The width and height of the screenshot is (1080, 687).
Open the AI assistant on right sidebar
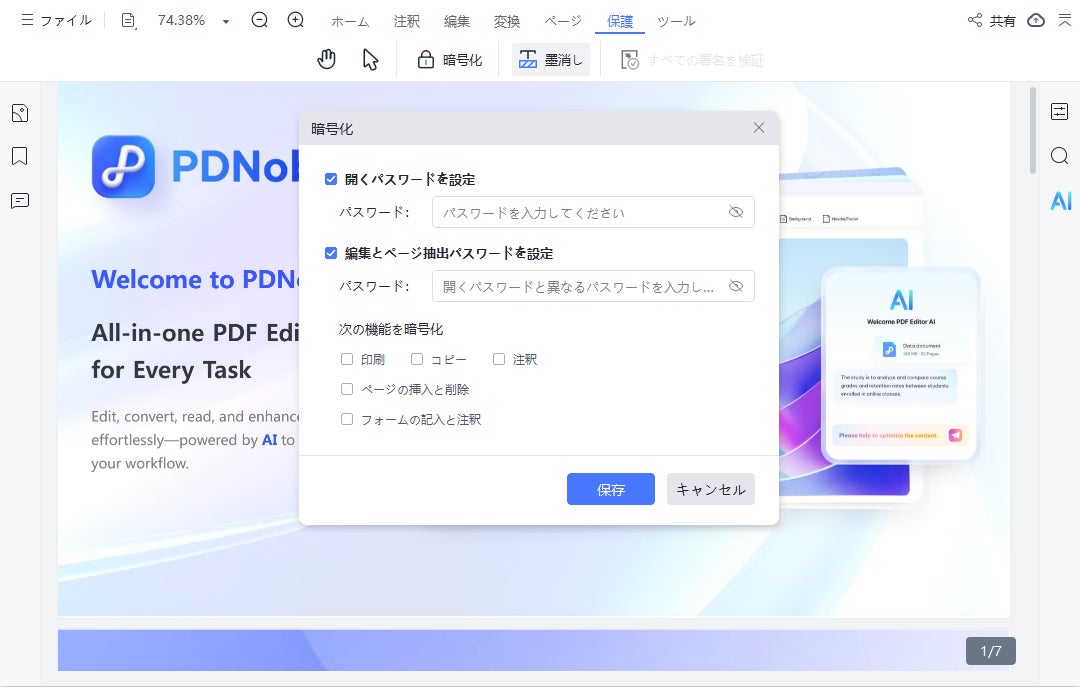(1061, 201)
